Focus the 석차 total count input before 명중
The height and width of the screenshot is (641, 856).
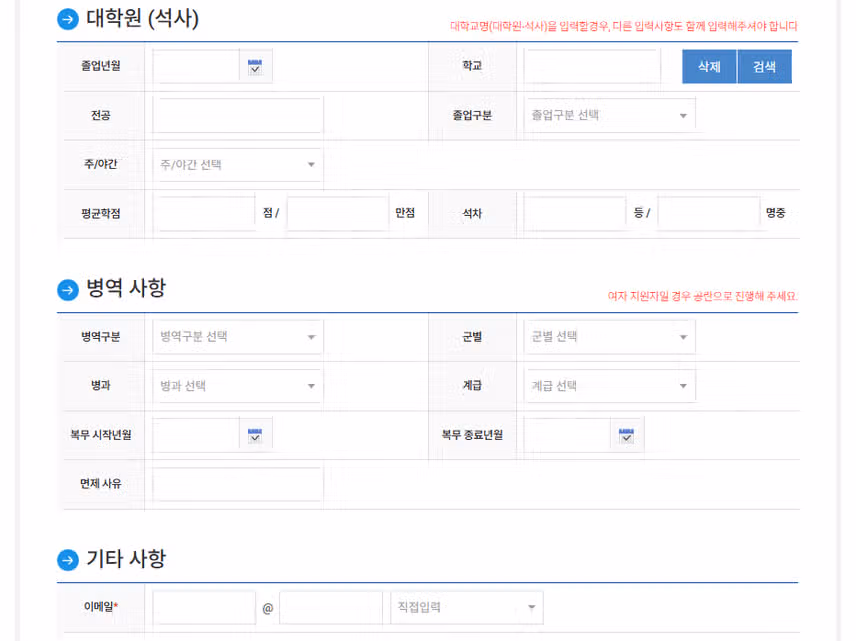pyautogui.click(x=709, y=213)
